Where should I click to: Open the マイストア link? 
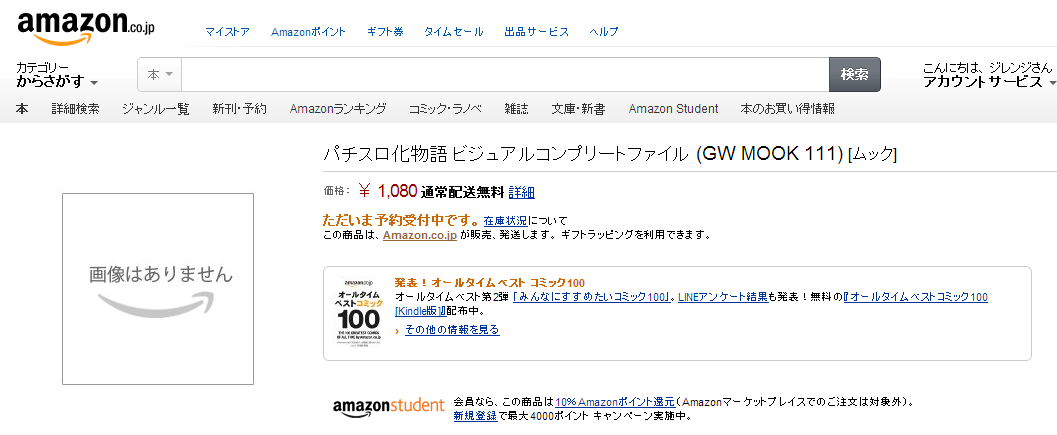[227, 32]
